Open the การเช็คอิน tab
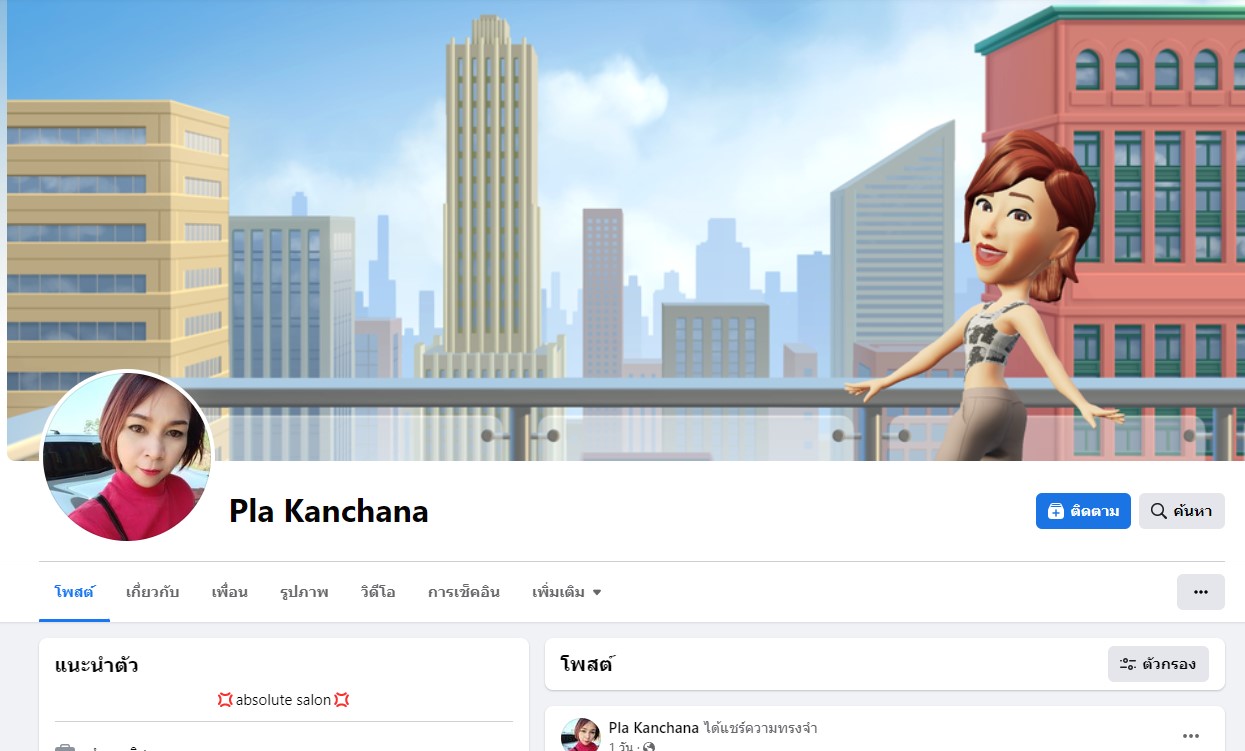 (464, 592)
